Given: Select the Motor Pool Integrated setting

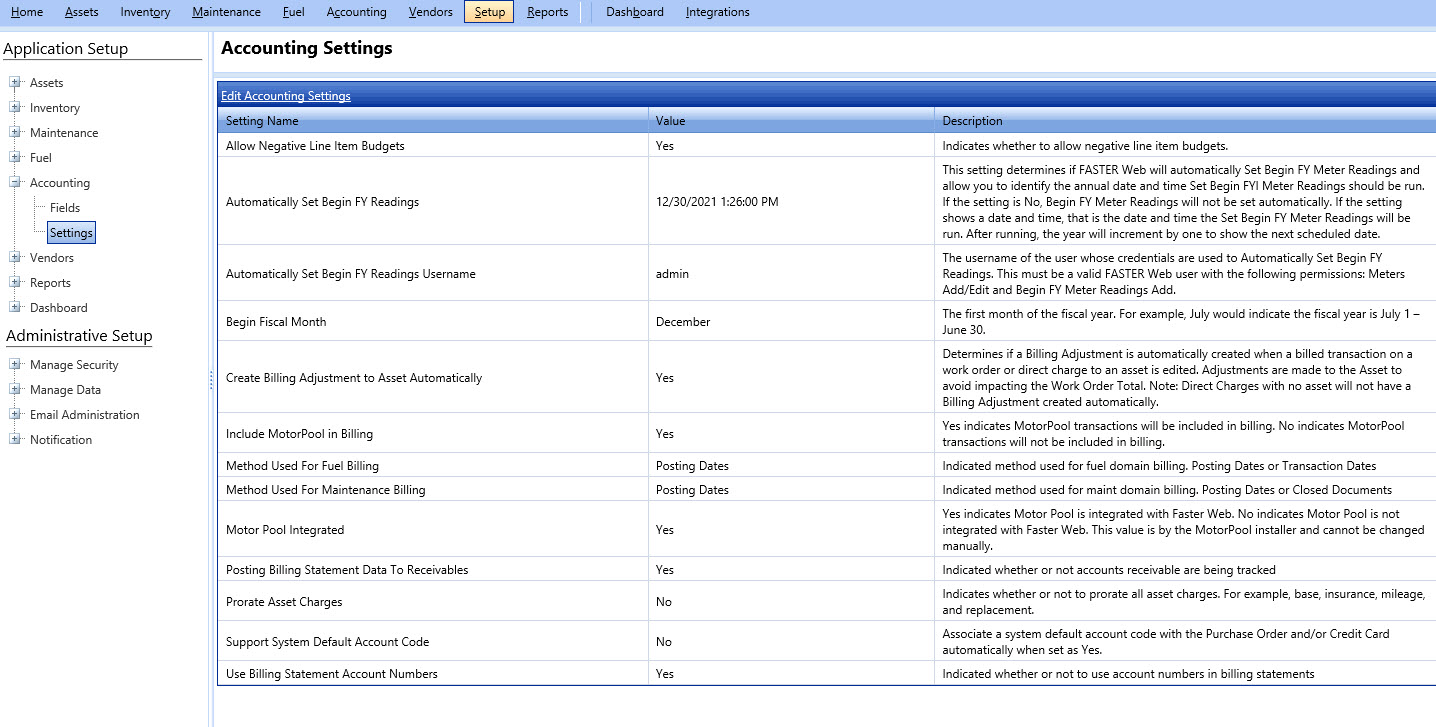Looking at the screenshot, I should point(285,529).
